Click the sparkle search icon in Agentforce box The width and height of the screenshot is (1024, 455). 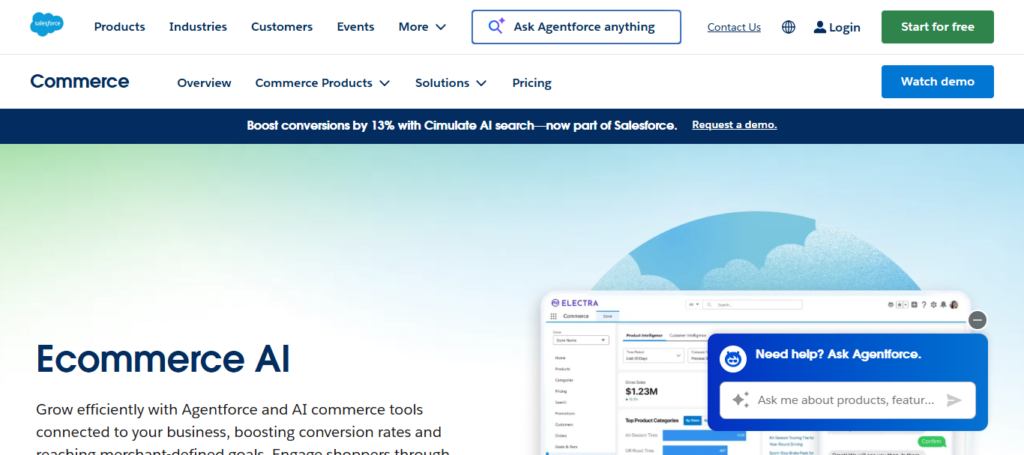[x=497, y=26]
